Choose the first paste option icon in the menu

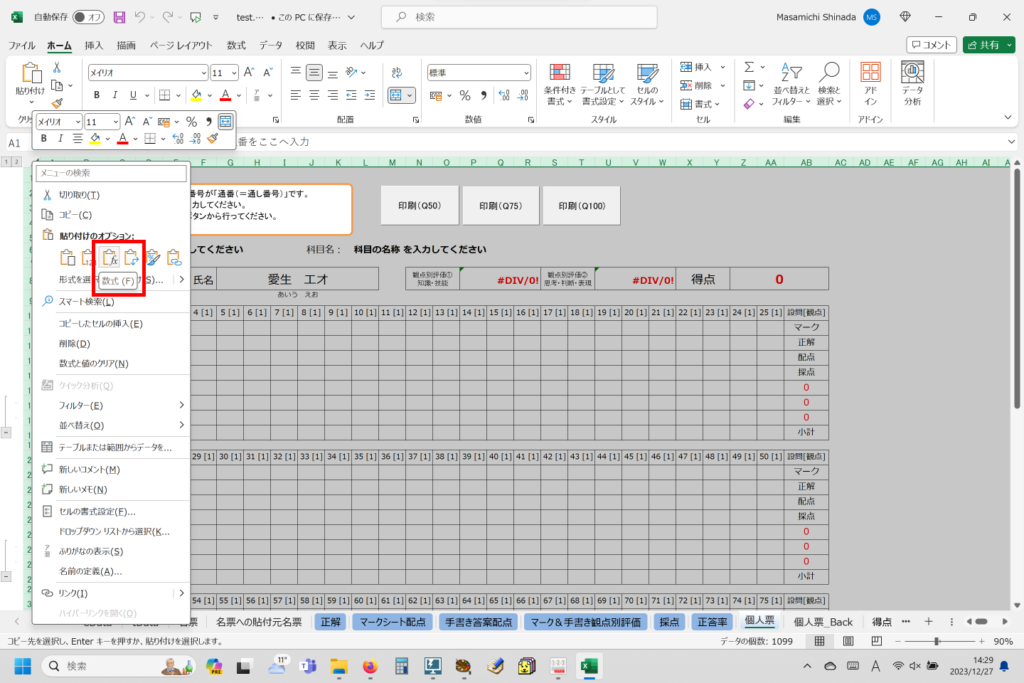68,258
